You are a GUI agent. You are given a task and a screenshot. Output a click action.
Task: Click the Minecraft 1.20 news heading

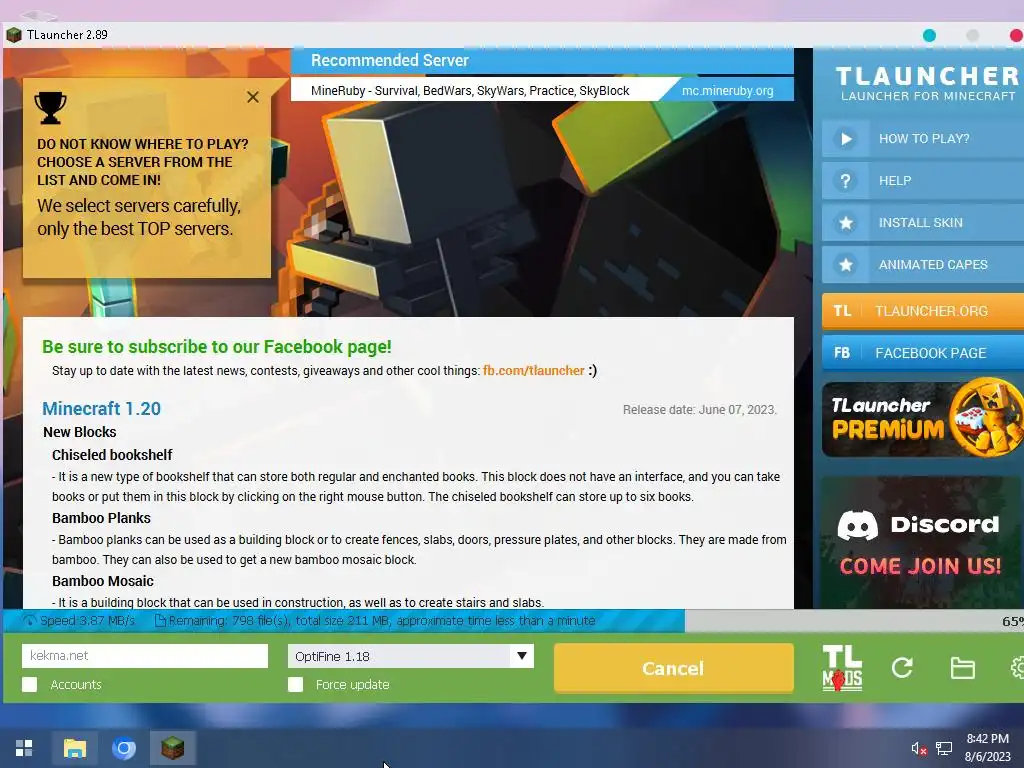pyautogui.click(x=101, y=409)
